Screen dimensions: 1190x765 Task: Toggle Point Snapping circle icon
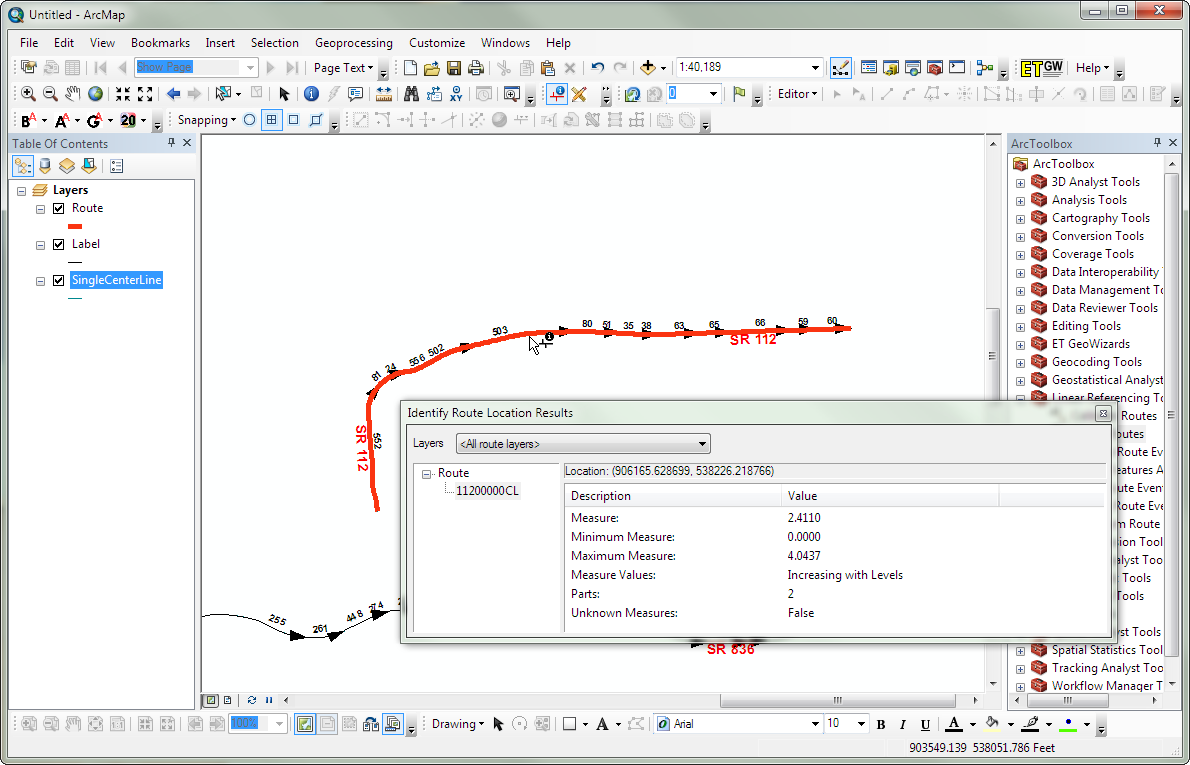point(249,120)
